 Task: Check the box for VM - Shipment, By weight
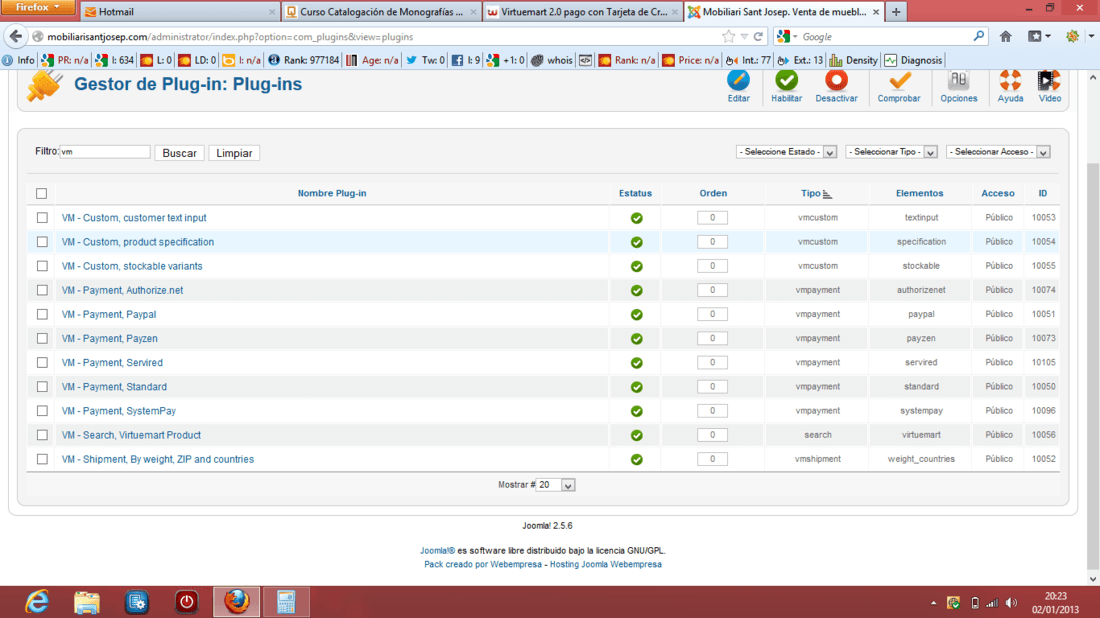42,459
